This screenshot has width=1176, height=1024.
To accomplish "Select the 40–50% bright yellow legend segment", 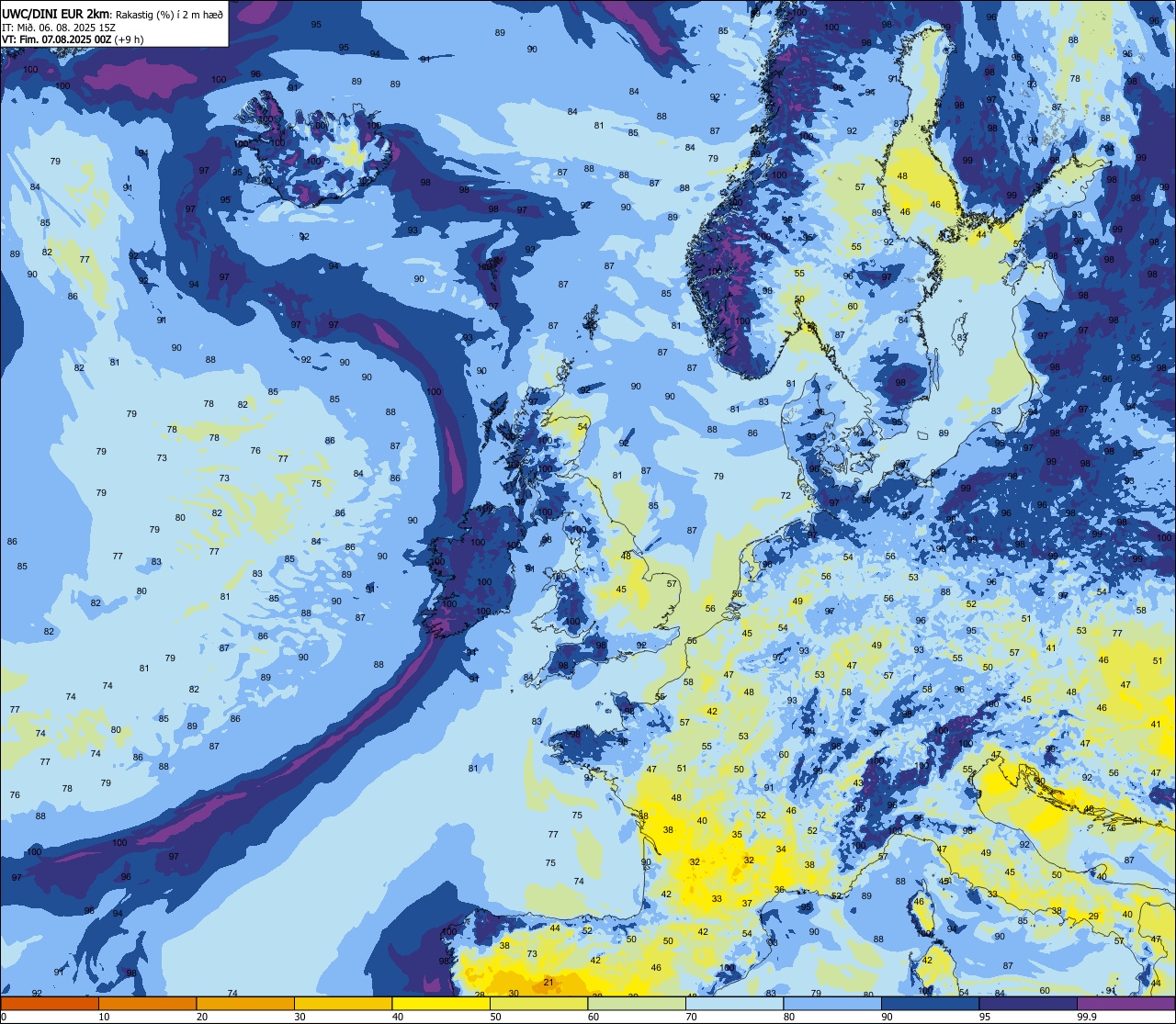I will pos(441,1003).
